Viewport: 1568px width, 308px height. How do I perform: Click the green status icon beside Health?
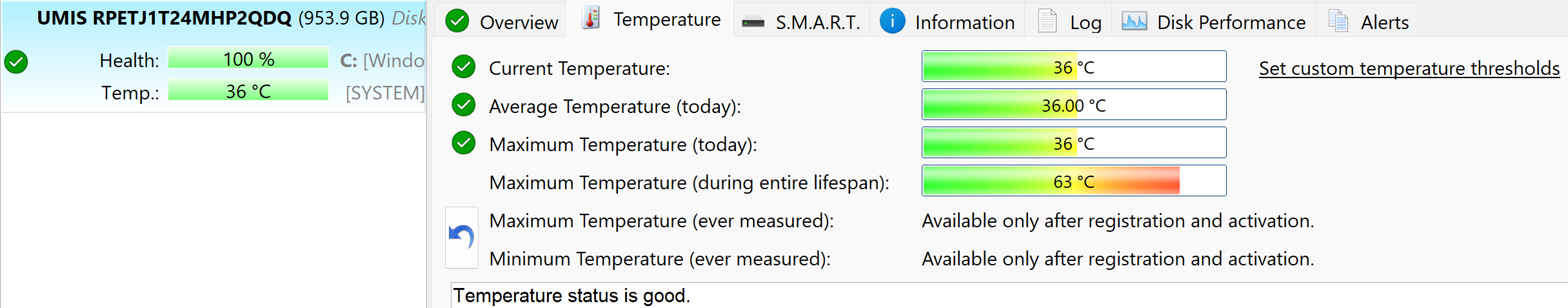16,62
